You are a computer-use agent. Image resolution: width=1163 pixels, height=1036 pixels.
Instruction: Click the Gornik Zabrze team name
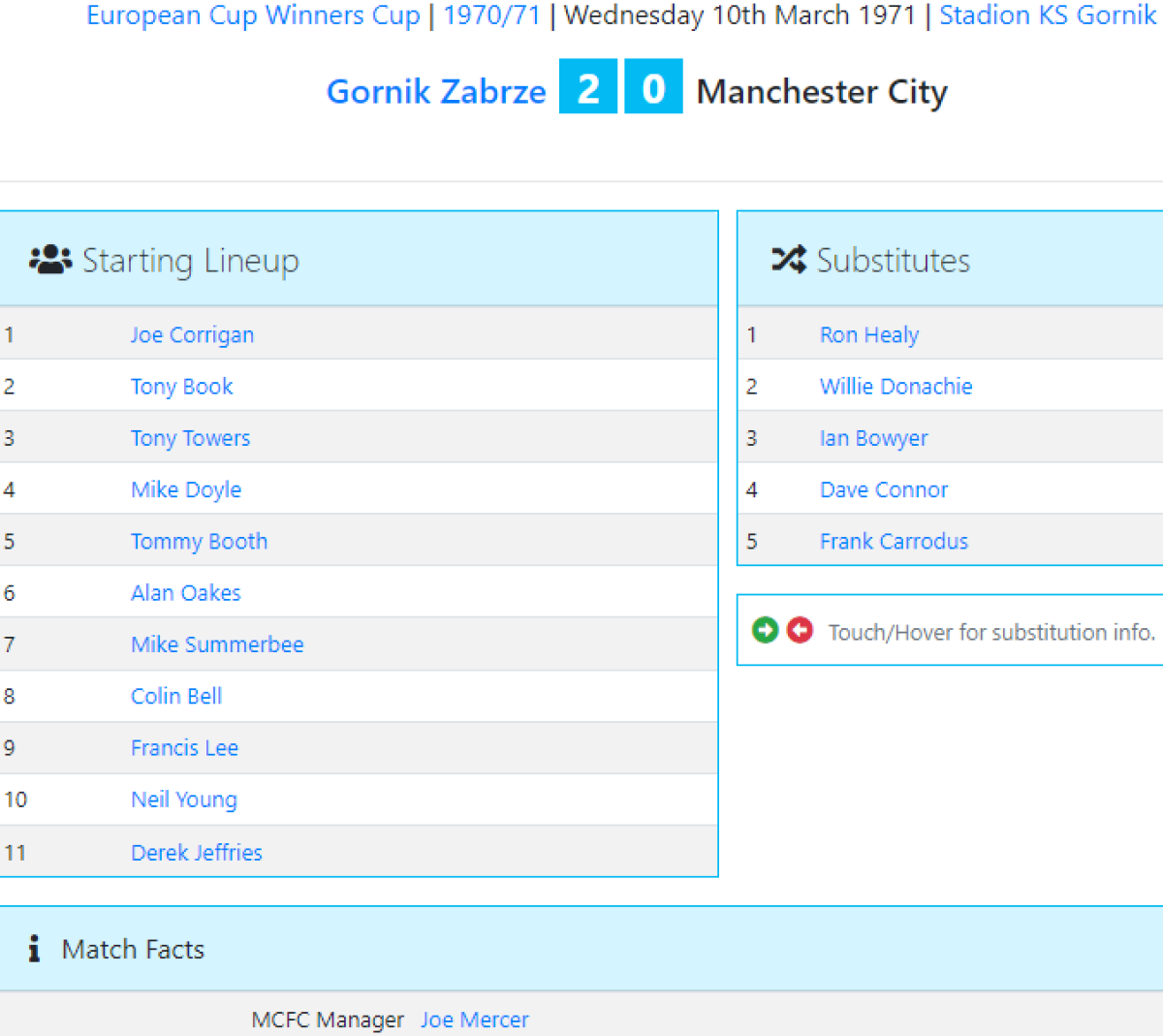(x=436, y=91)
